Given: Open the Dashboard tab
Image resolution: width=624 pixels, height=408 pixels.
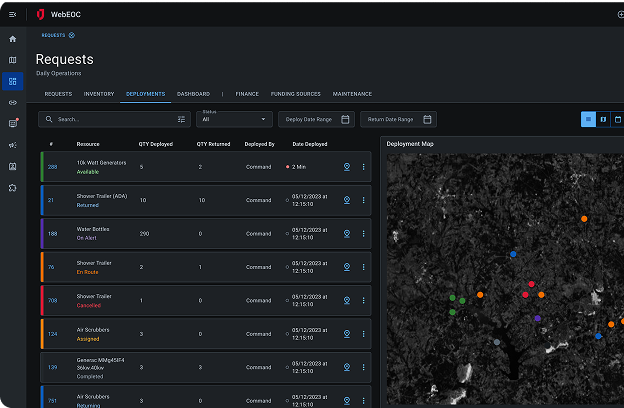Looking at the screenshot, I should coord(193,94).
